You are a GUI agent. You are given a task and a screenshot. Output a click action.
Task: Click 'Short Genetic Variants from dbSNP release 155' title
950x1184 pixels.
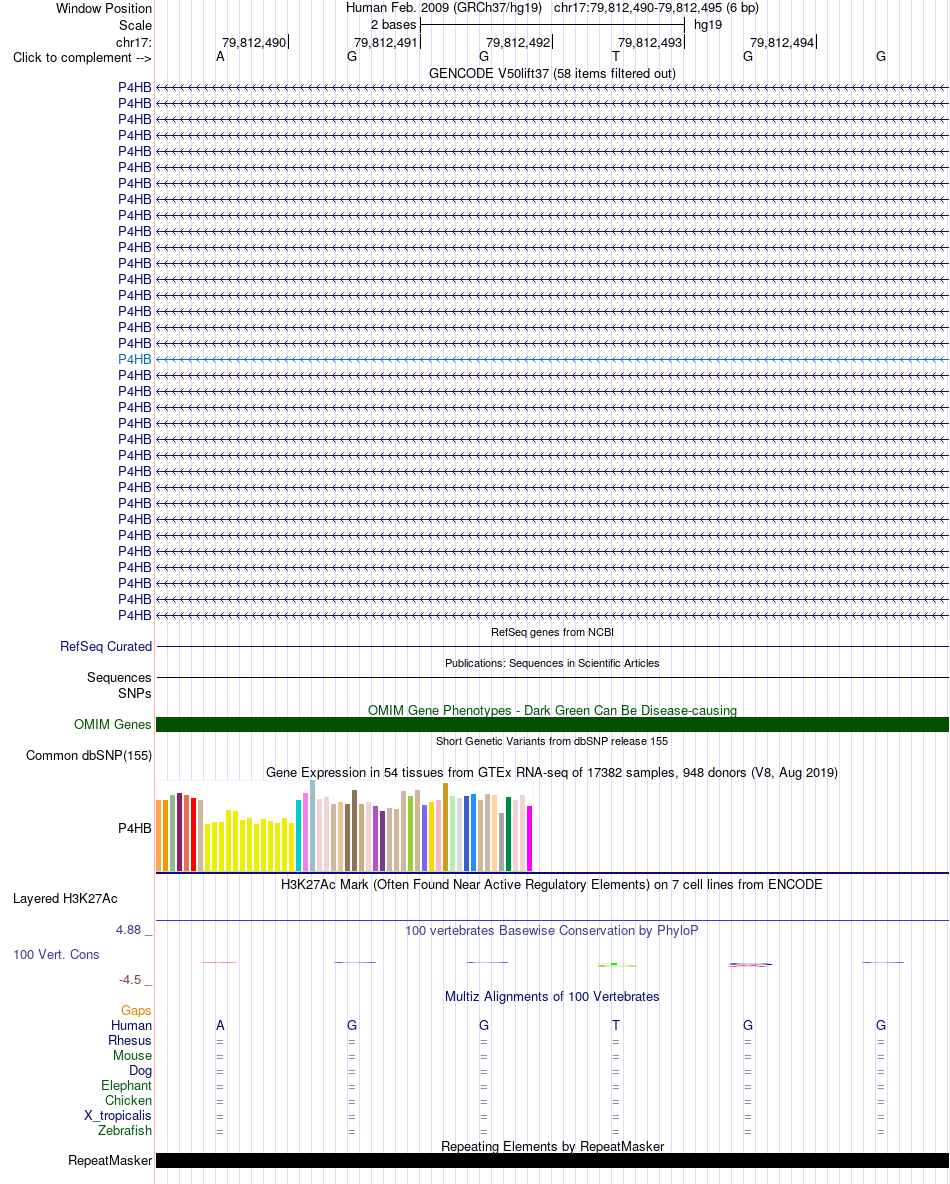[x=552, y=741]
